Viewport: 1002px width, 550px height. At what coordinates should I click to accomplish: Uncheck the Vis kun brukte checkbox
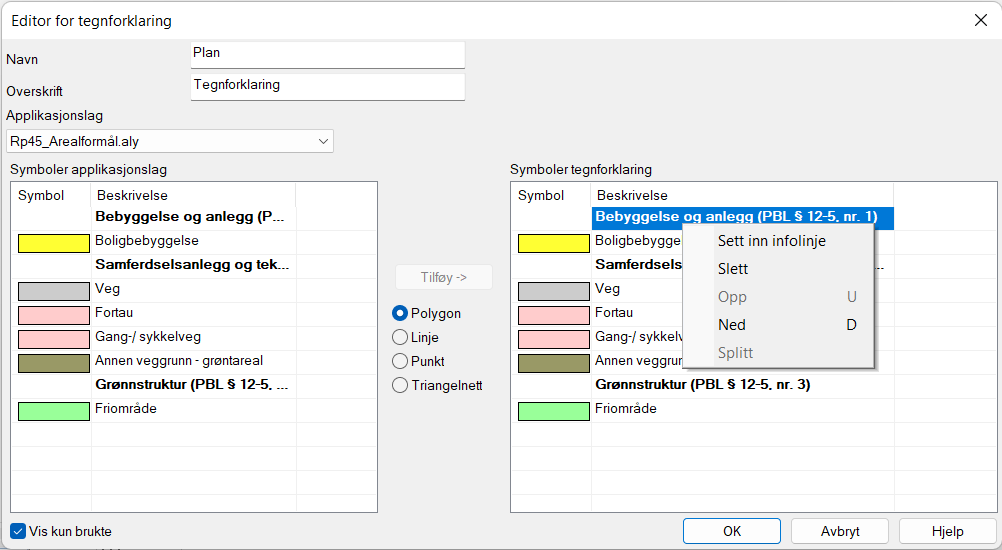pos(18,531)
